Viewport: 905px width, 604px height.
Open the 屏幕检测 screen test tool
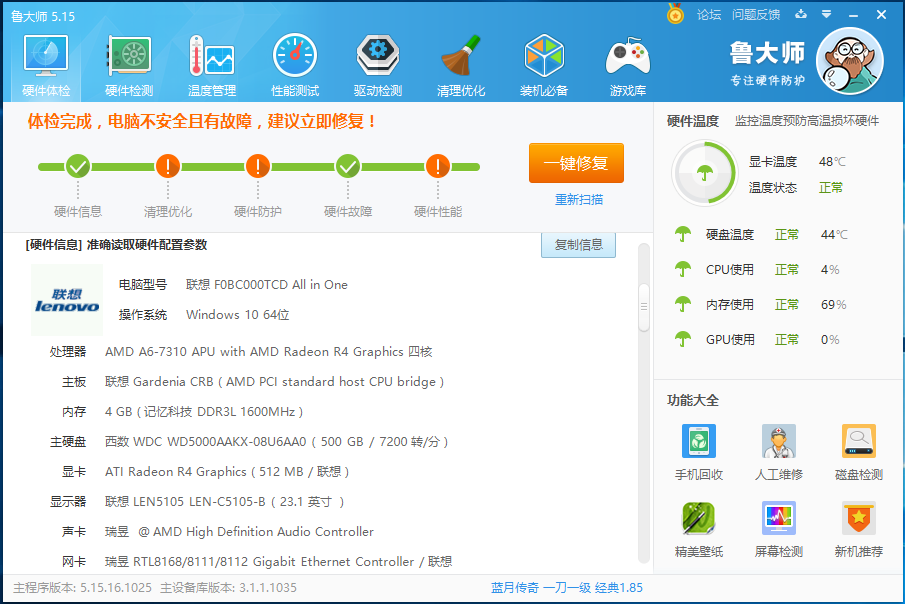[779, 530]
